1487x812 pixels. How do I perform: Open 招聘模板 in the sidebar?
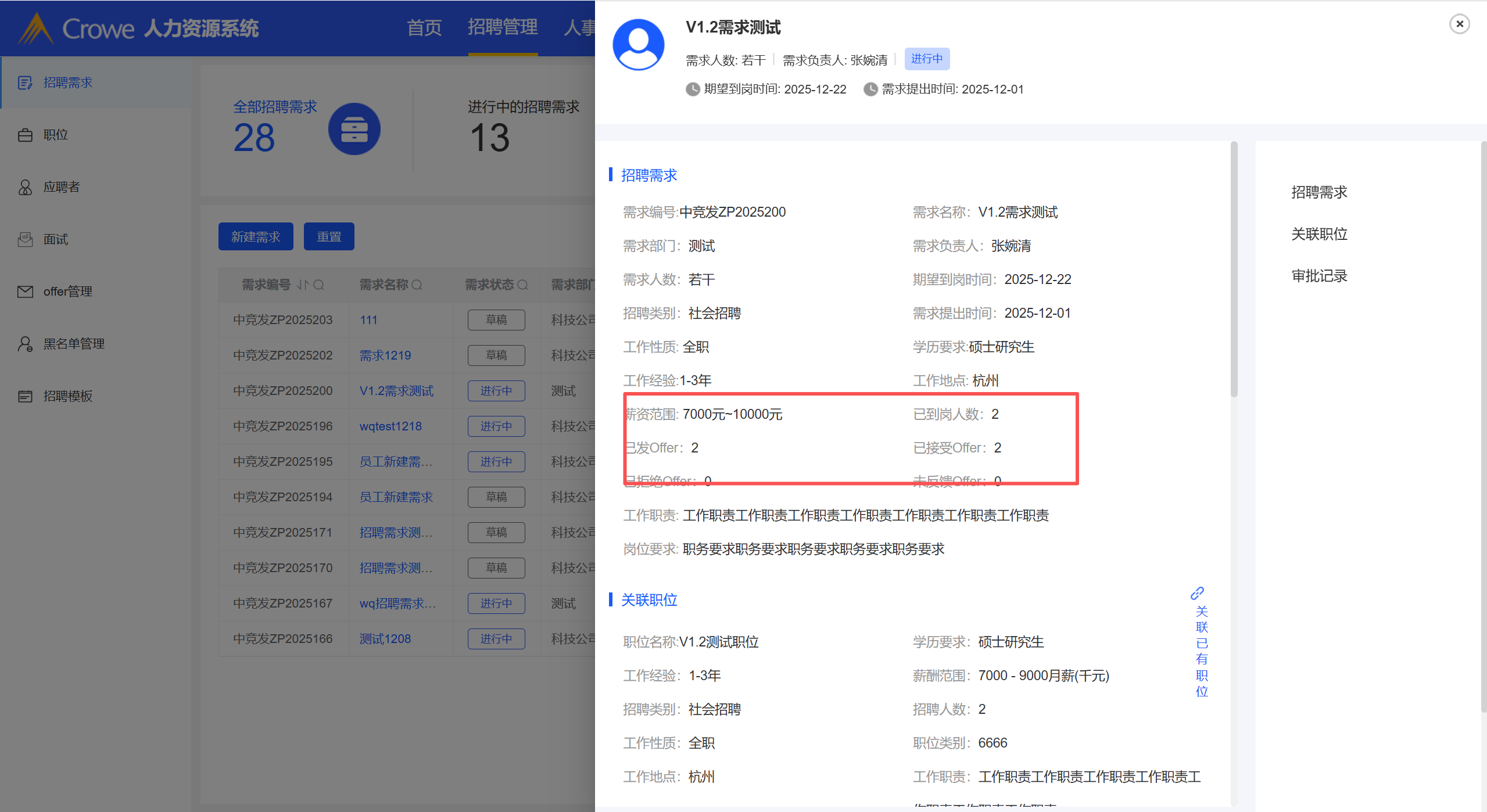click(x=68, y=396)
